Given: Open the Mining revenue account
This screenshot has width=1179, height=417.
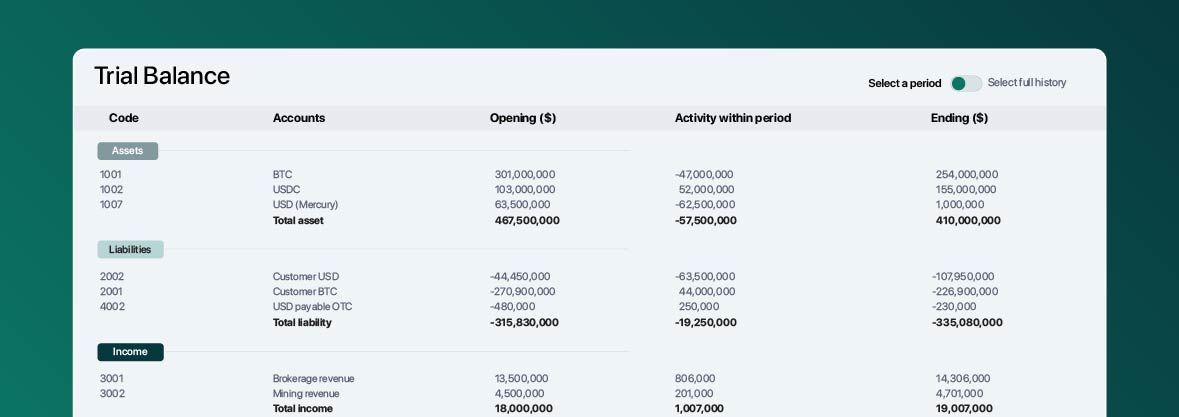Looking at the screenshot, I should pyautogui.click(x=305, y=394).
